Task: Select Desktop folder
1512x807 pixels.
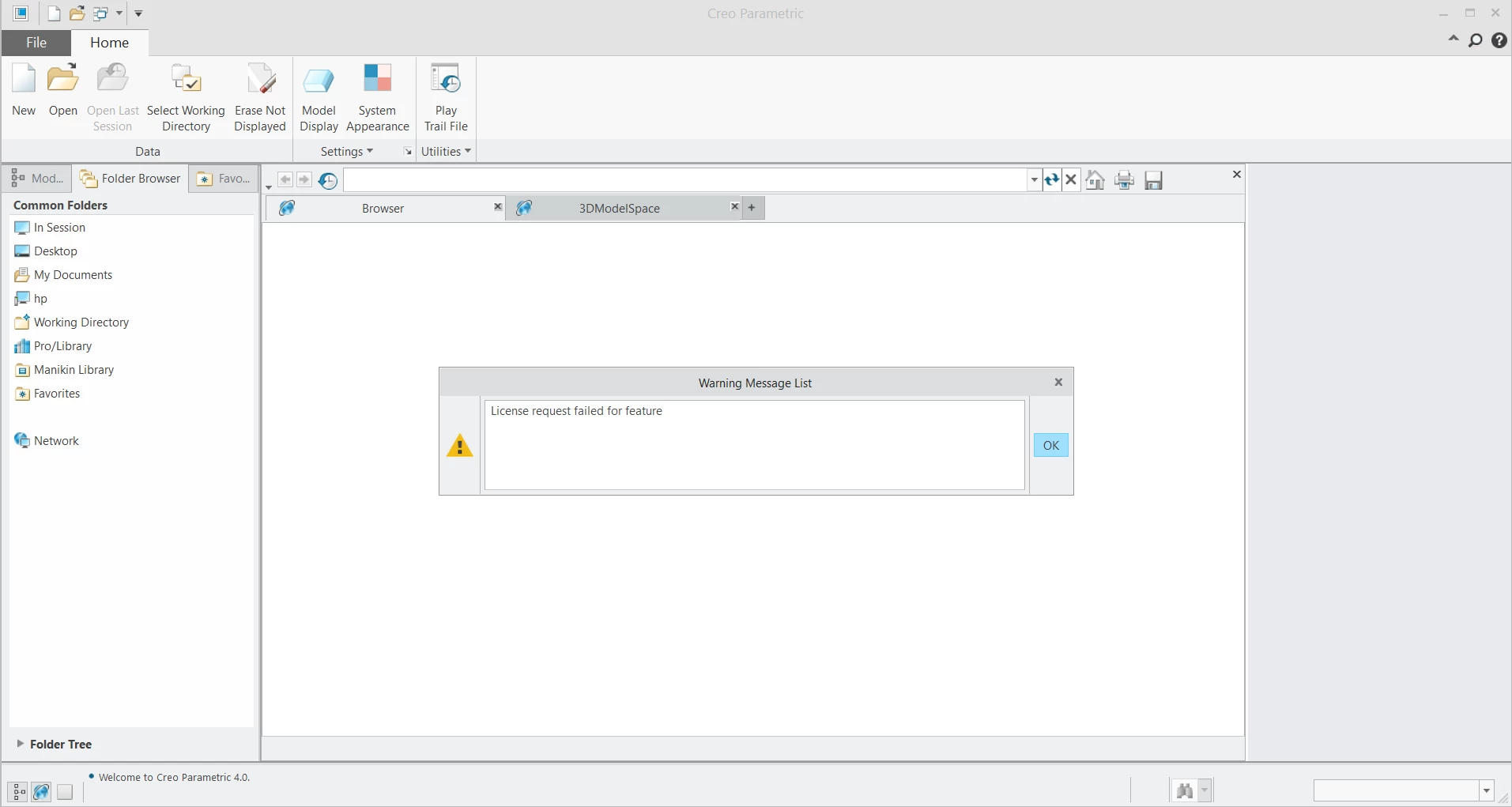Action: click(x=47, y=251)
